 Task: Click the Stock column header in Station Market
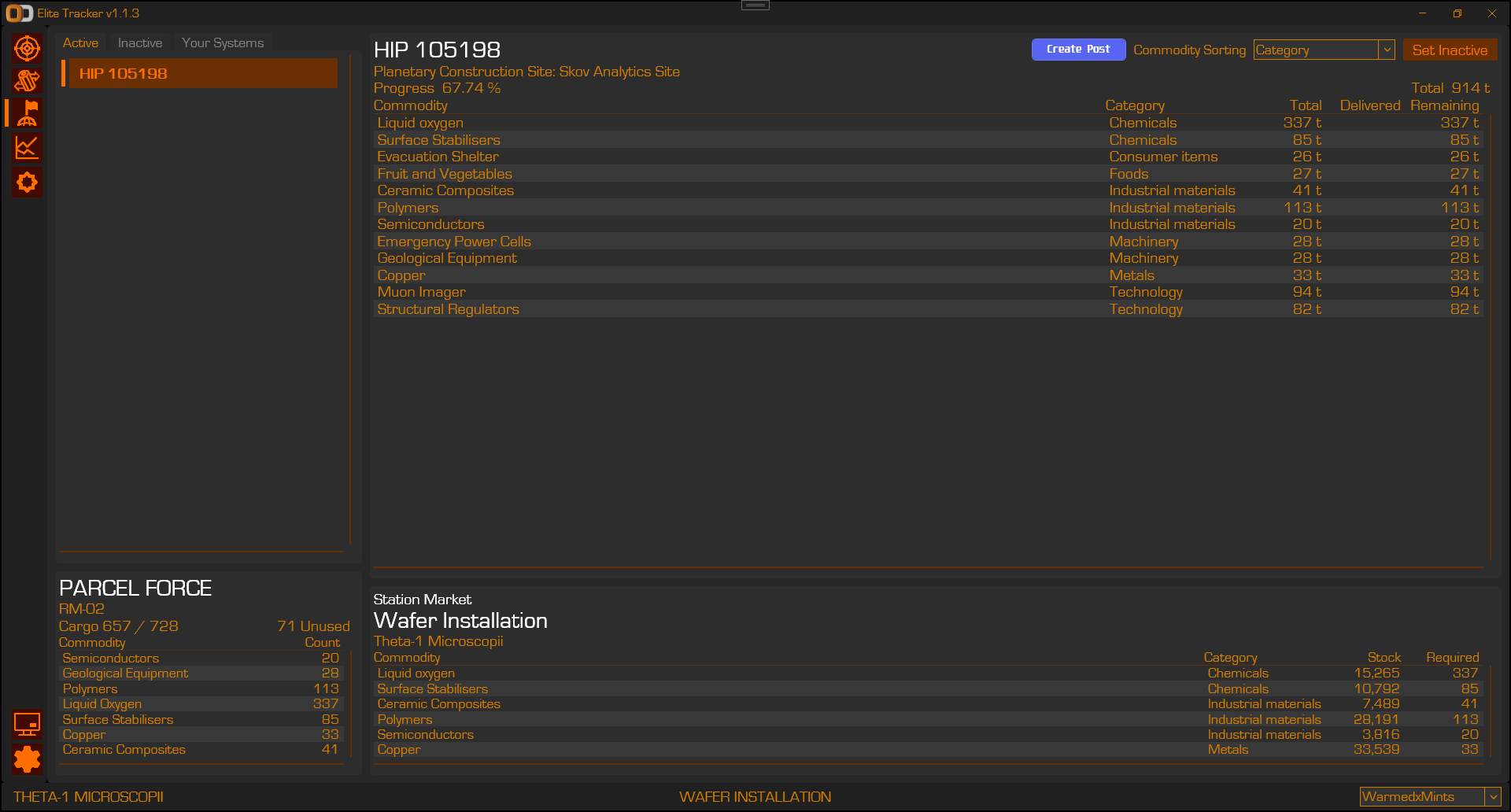pos(1384,658)
